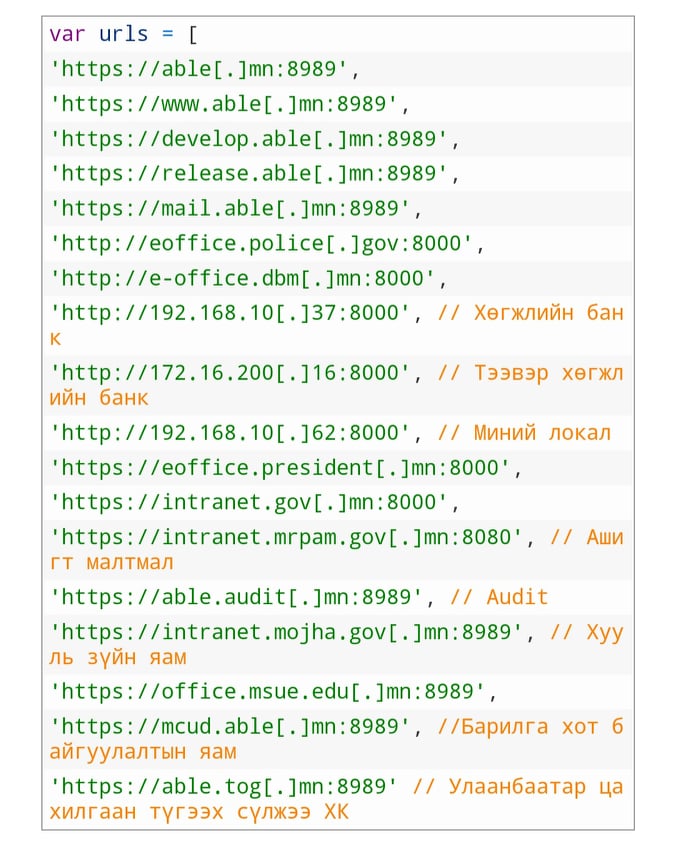This screenshot has height=847, width=675.
Task: Select the able.tog[.]mn URL string
Action: coord(224,786)
